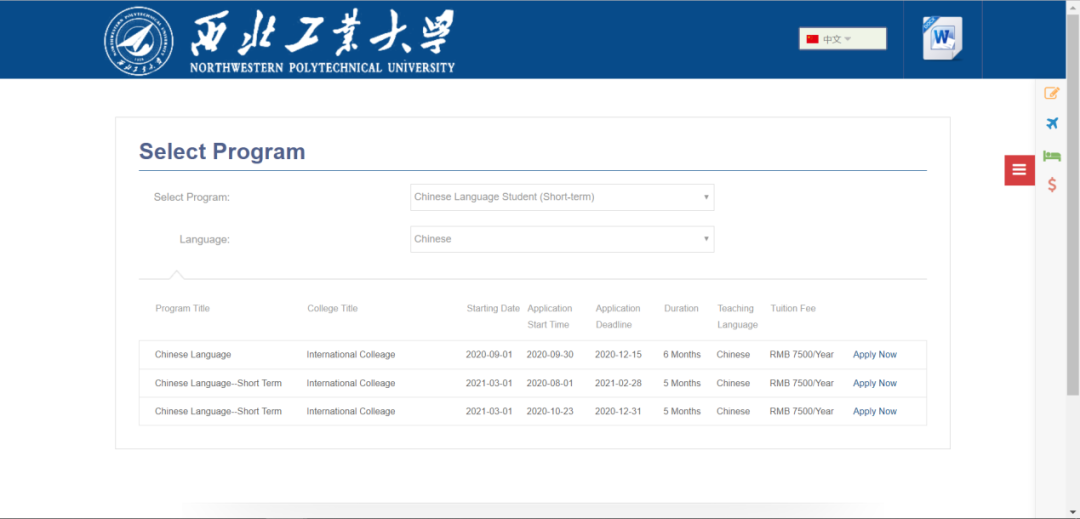Image resolution: width=1080 pixels, height=519 pixels.
Task: Click the 2020-10-23 application start cell
Action: [550, 411]
